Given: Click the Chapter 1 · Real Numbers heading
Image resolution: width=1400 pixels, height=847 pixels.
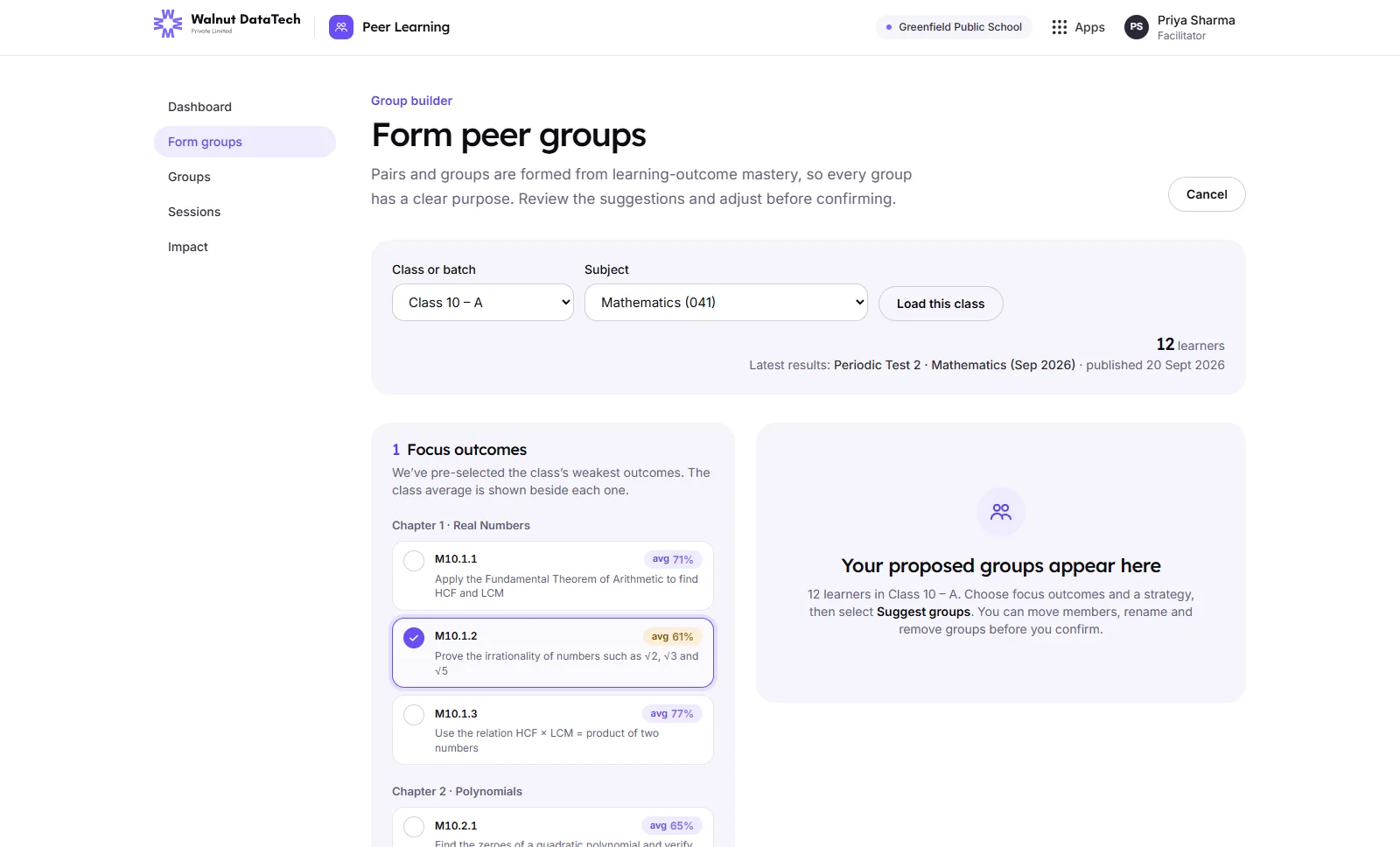Looking at the screenshot, I should (461, 526).
